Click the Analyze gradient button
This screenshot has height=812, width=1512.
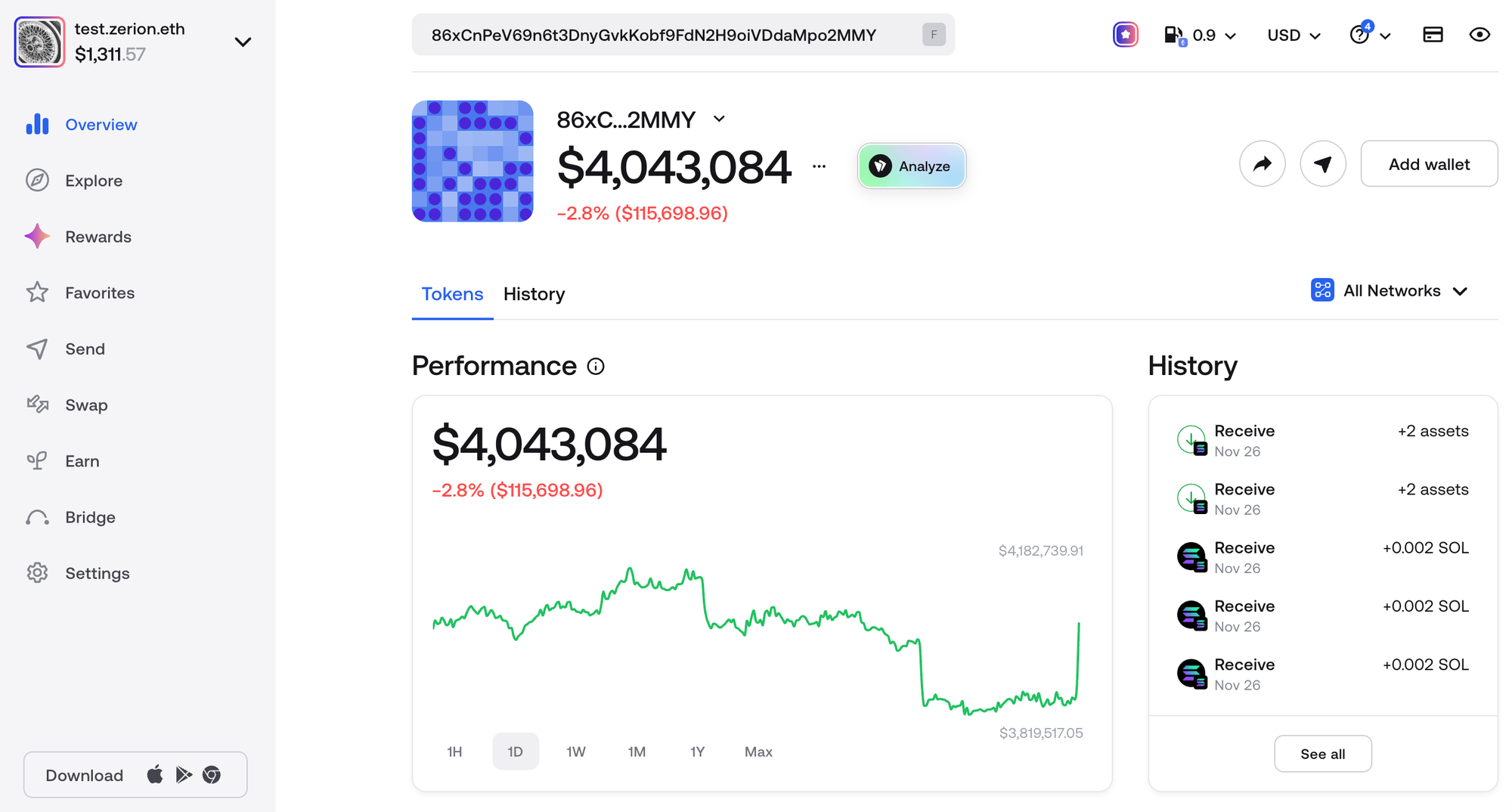pyautogui.click(x=911, y=166)
